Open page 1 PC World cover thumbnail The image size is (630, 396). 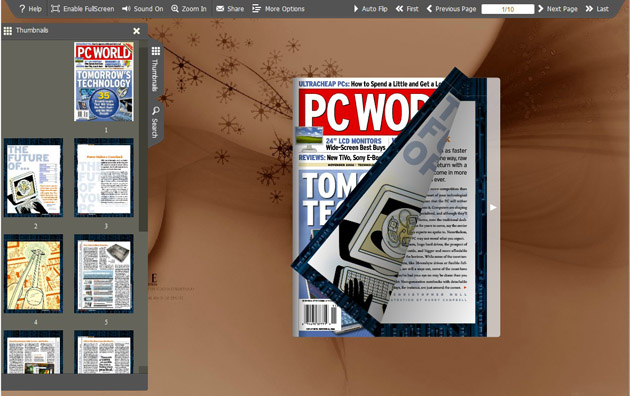[104, 82]
